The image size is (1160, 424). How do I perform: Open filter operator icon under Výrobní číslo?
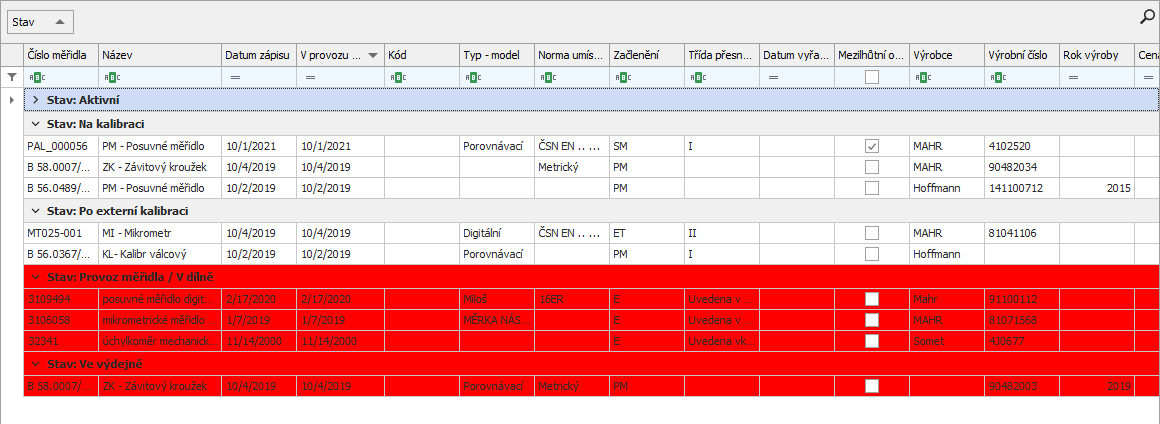click(x=997, y=77)
